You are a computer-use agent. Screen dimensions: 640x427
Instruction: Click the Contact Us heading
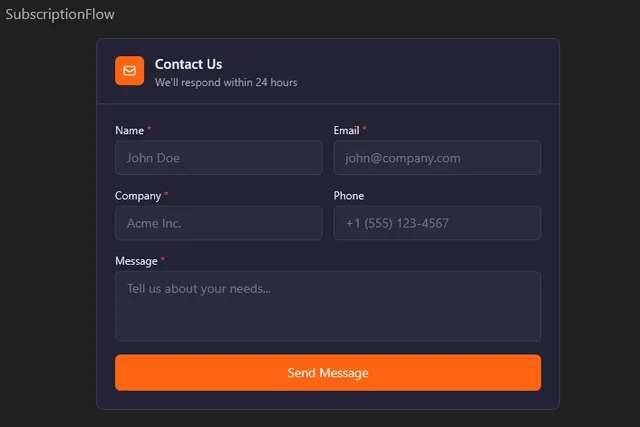click(189, 64)
